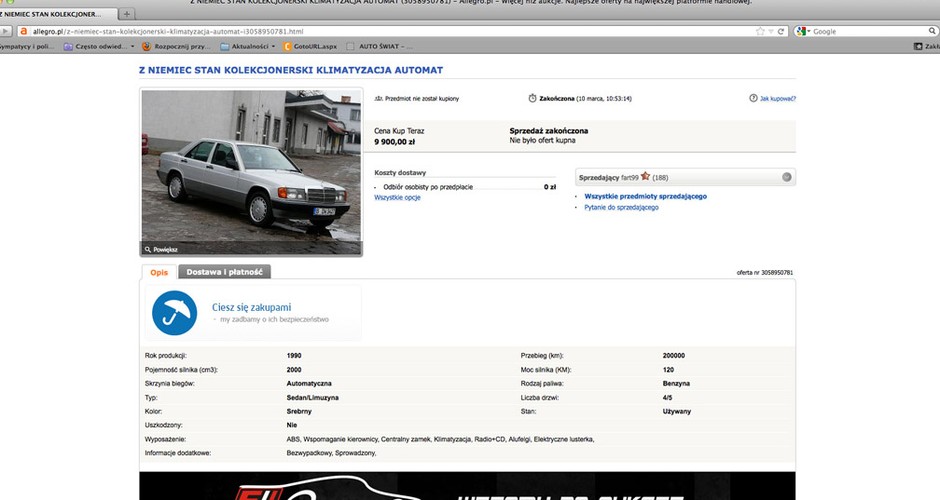Open Wszystkie opcje delivery link
Viewport: 940px width, 500px height.
click(397, 197)
